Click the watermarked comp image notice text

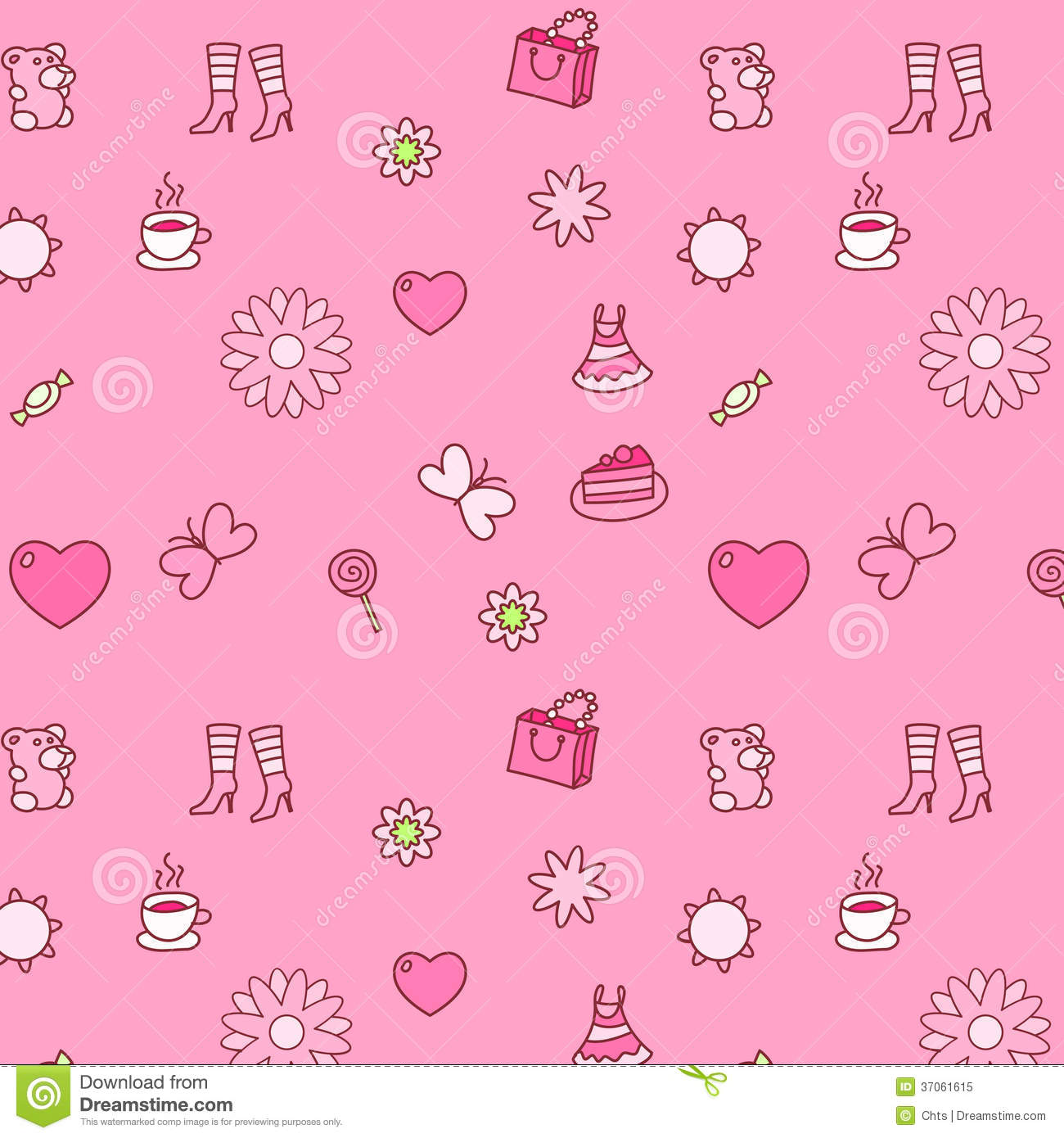tap(210, 1122)
